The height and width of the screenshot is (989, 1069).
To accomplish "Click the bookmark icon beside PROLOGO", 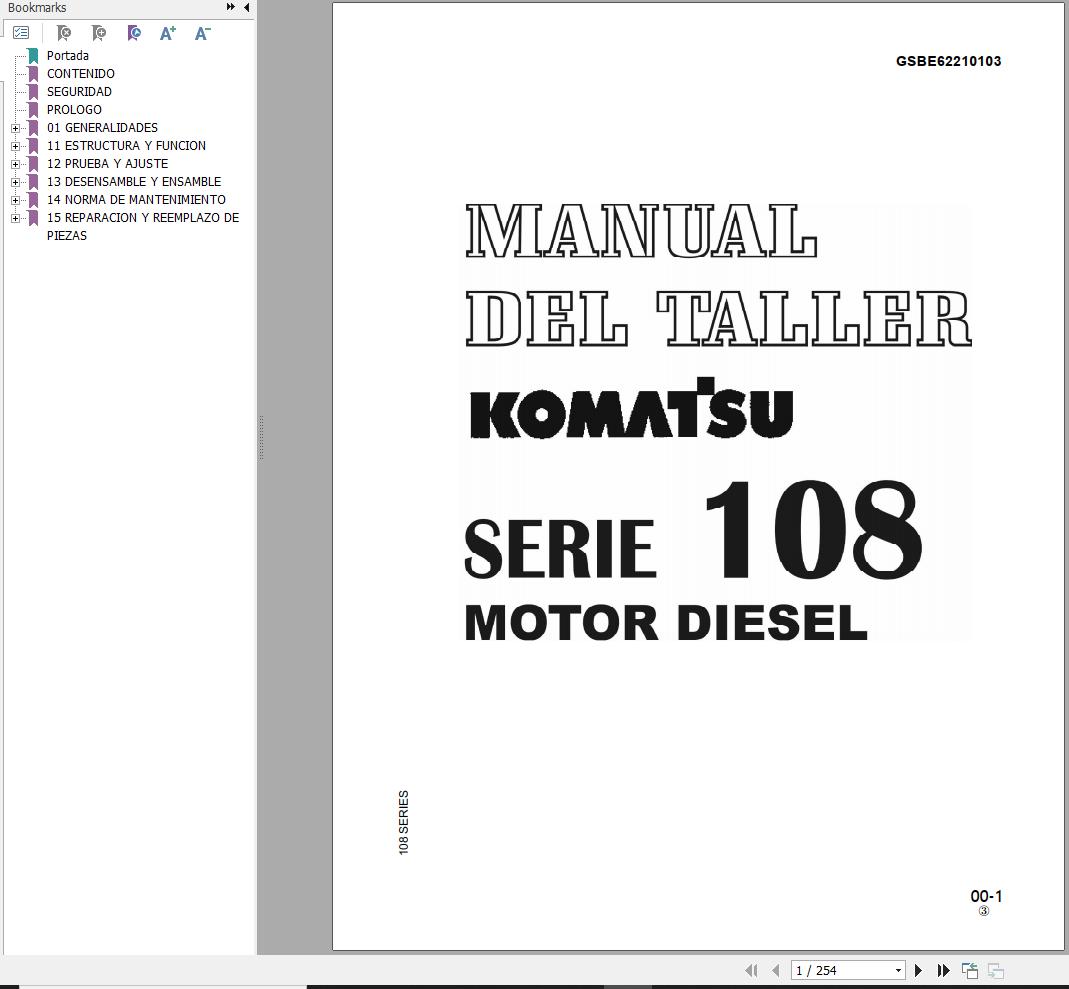I will [x=33, y=110].
